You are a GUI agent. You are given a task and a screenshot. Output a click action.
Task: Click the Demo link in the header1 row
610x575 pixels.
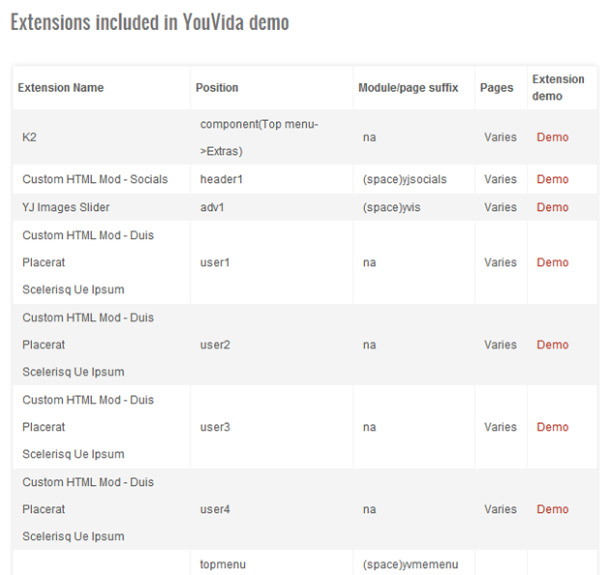pyautogui.click(x=552, y=179)
